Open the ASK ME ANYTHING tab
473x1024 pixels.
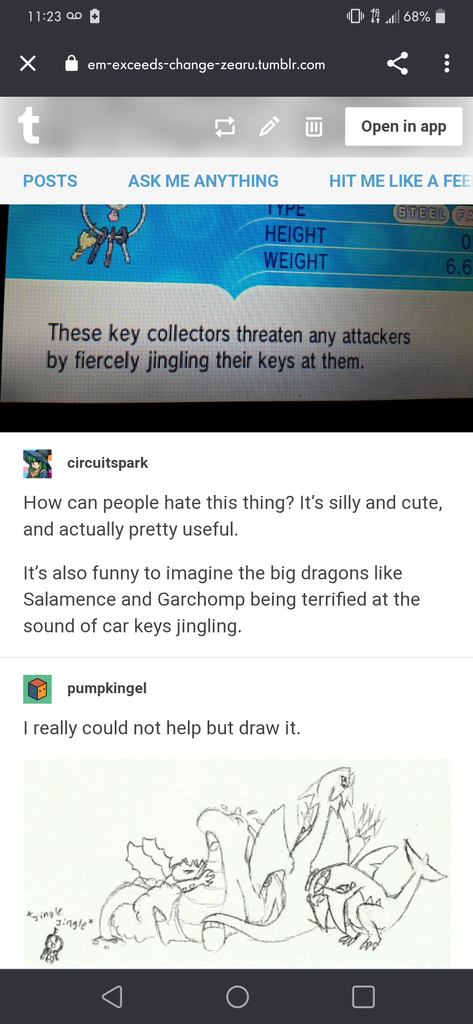coord(203,181)
